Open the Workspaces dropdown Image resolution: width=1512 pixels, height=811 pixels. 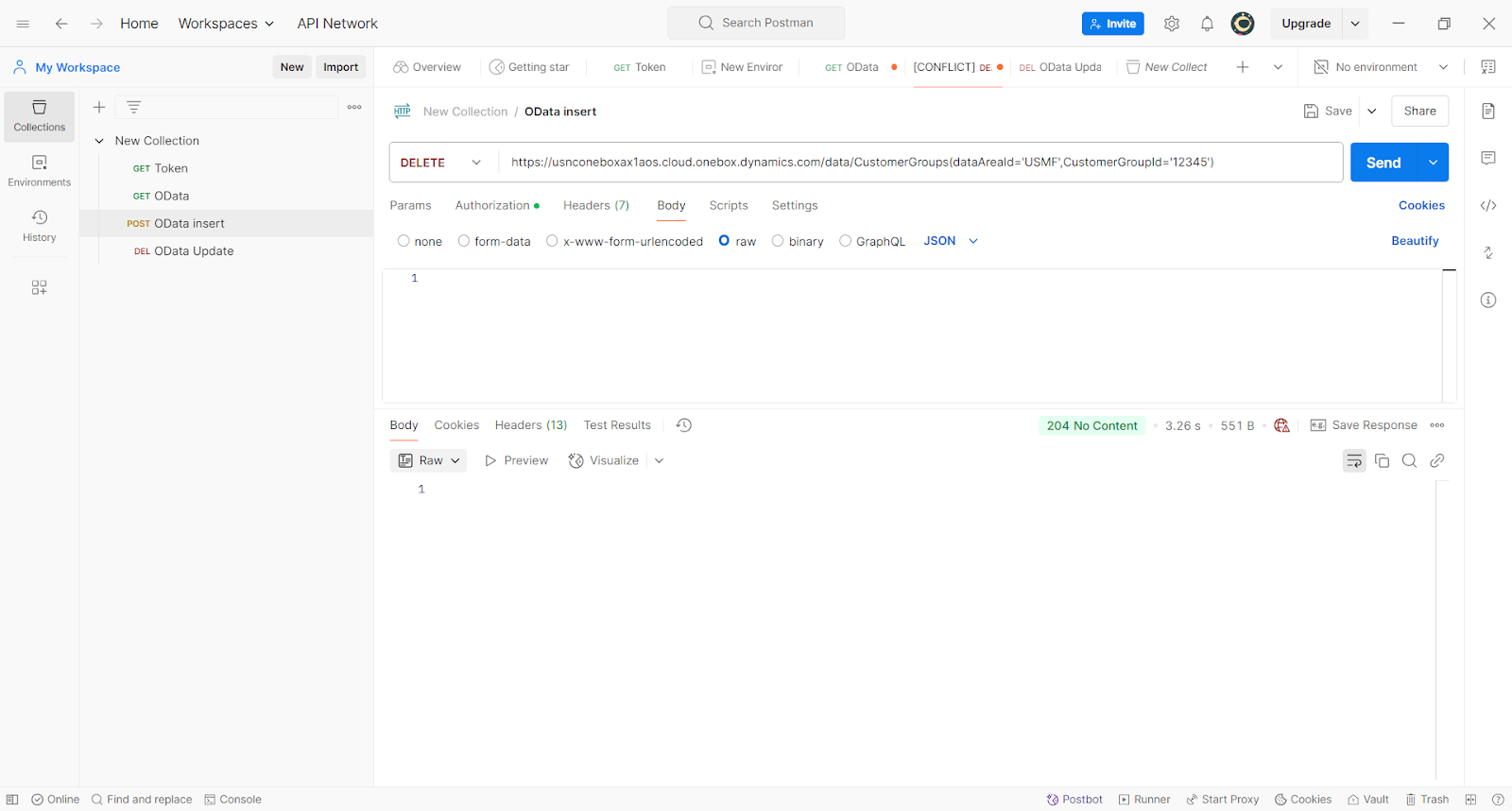[226, 24]
